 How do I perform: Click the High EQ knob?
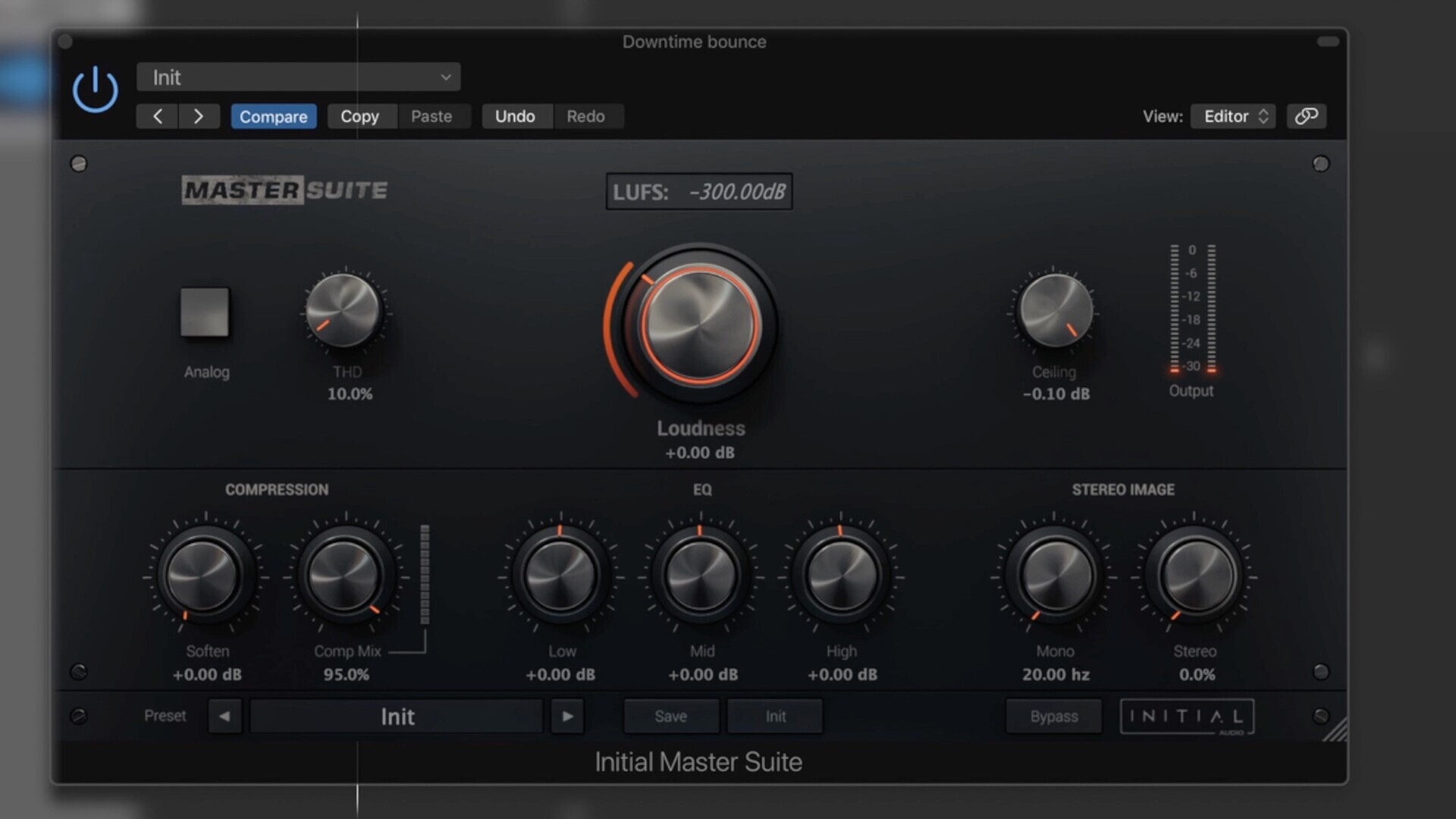pyautogui.click(x=841, y=576)
